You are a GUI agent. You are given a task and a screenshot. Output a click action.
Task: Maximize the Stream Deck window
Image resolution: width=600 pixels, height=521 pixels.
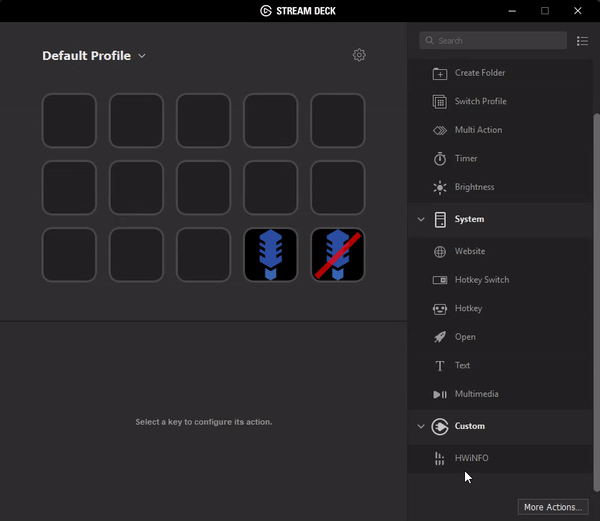click(x=545, y=11)
